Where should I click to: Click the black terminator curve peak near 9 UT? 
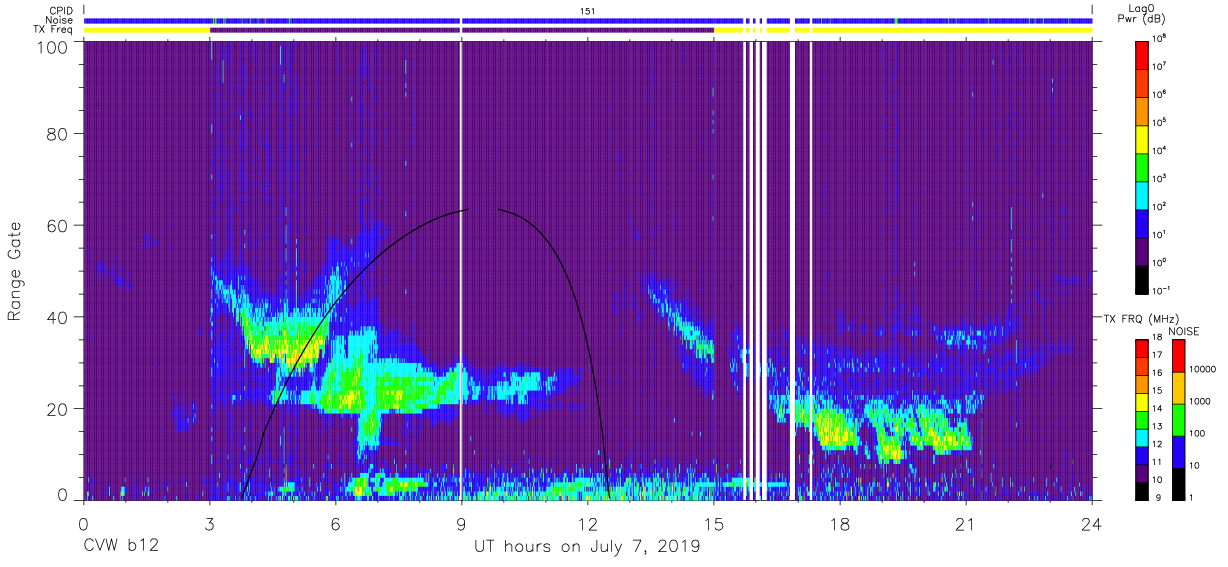coord(468,210)
